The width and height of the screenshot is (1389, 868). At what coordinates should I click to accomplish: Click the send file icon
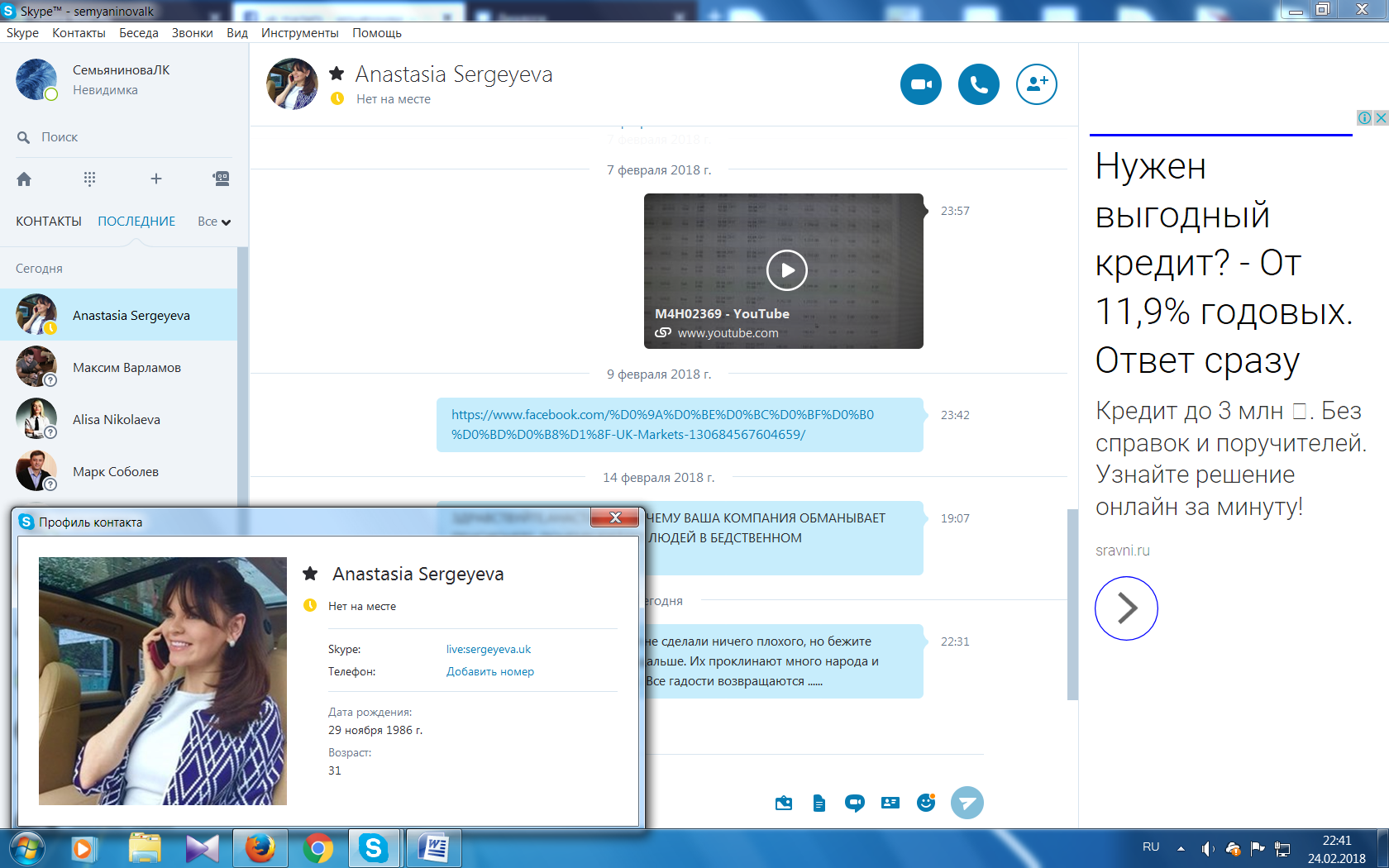click(819, 803)
